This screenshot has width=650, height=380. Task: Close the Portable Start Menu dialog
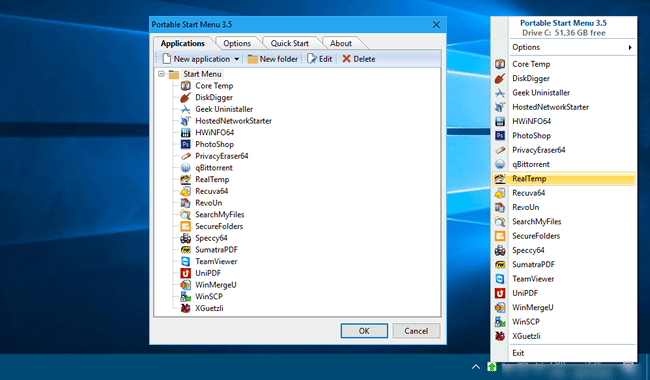[436, 25]
